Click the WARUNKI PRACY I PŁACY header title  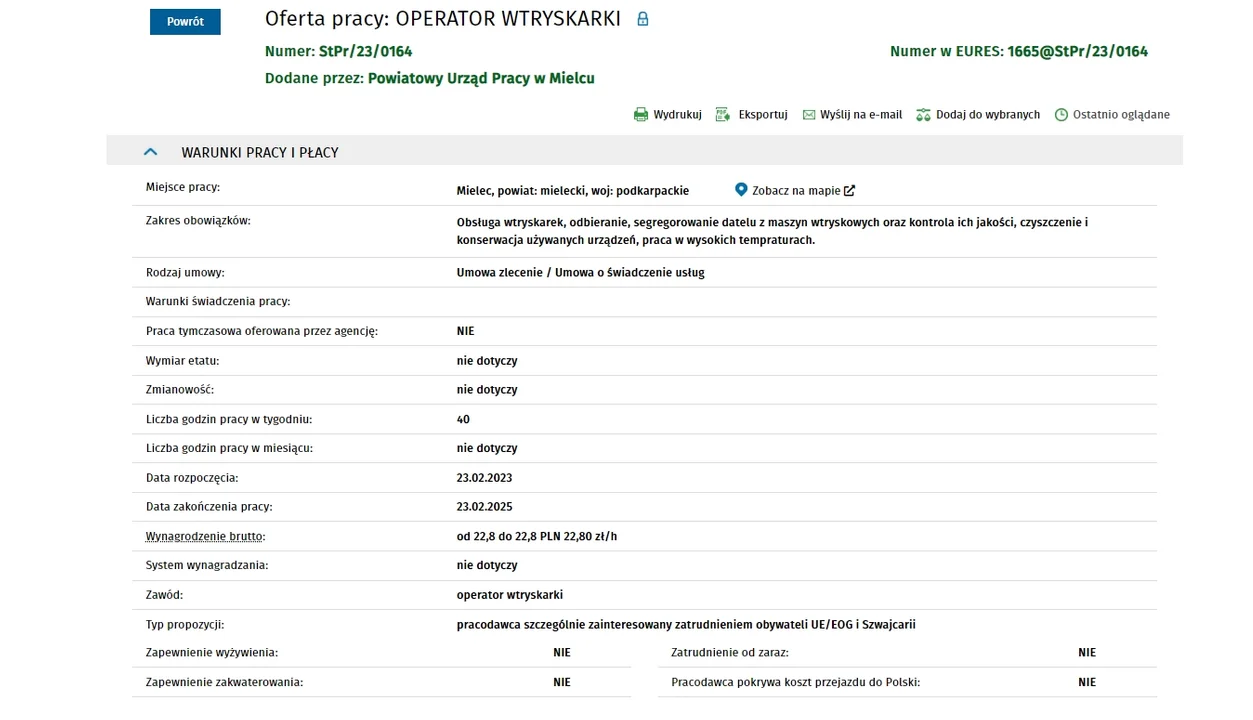[x=260, y=153]
